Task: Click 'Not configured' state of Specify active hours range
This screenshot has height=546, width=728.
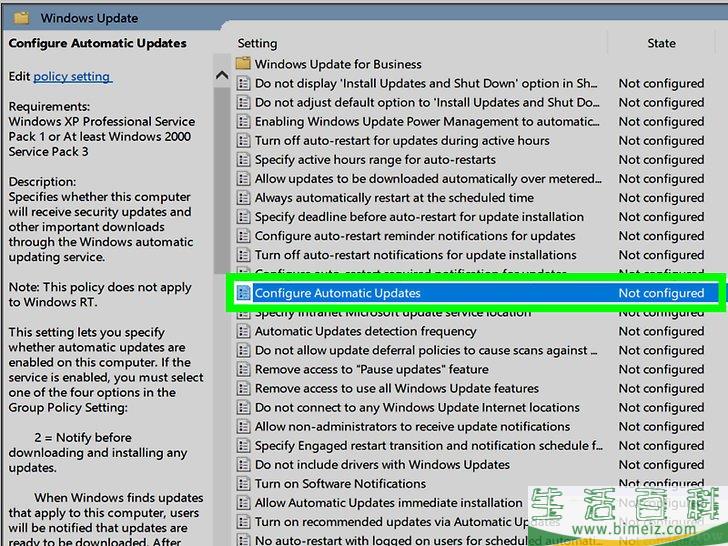Action: [661, 160]
